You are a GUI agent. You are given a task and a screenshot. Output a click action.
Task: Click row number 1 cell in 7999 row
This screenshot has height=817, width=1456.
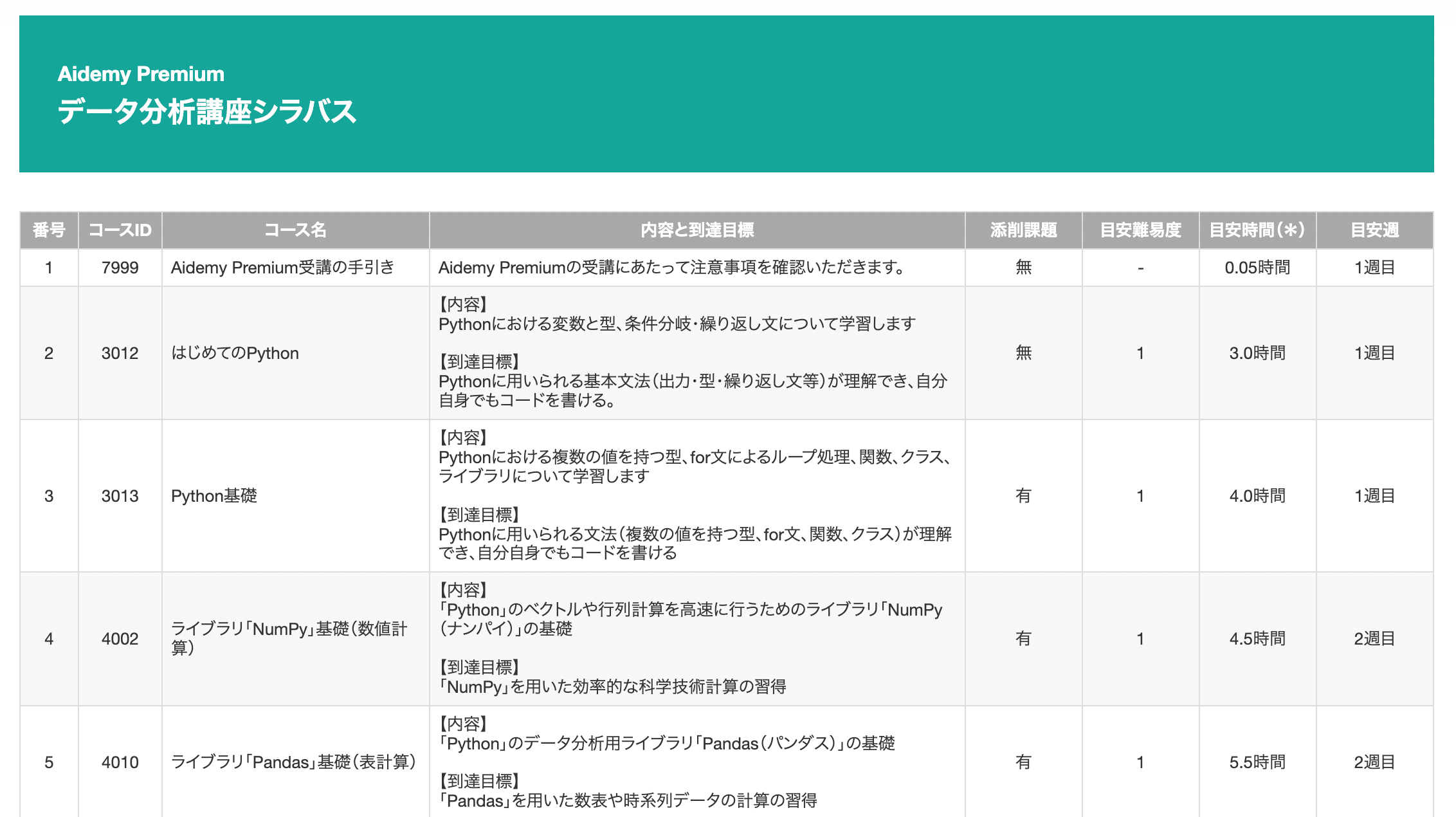pos(49,268)
